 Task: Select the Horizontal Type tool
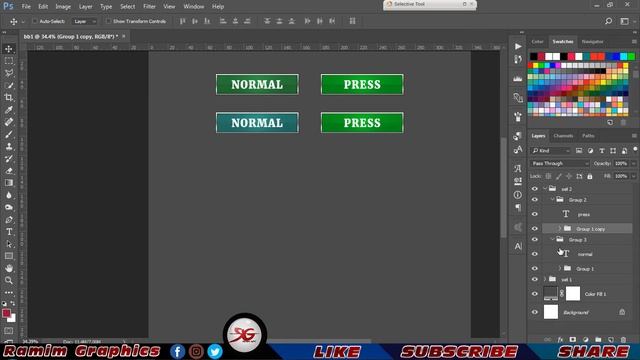[x=9, y=232]
